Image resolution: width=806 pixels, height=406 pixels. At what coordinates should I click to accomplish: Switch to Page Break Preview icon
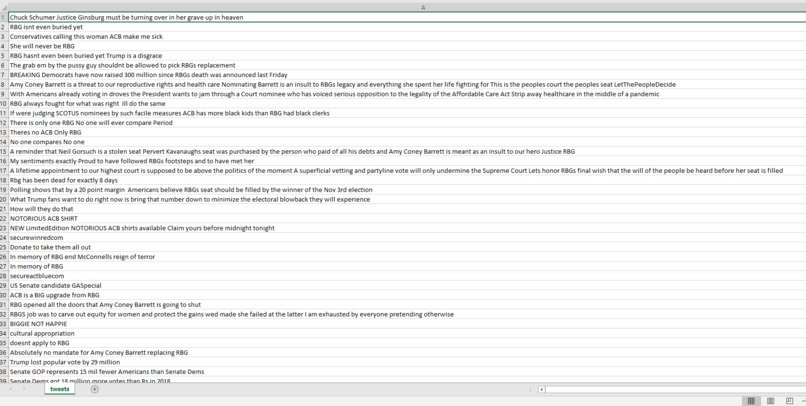pyautogui.click(x=790, y=401)
